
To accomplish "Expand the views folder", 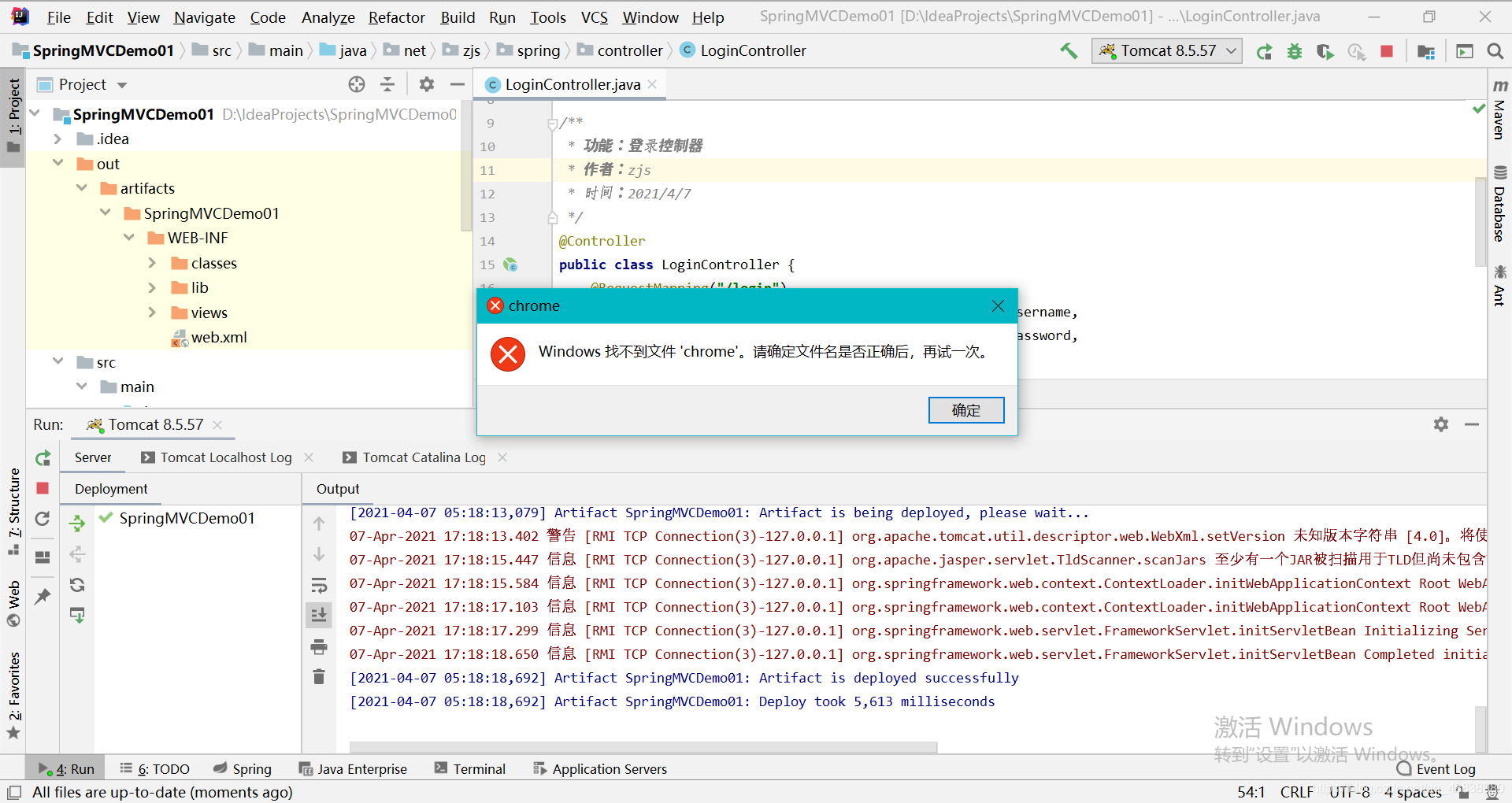I will [x=152, y=313].
